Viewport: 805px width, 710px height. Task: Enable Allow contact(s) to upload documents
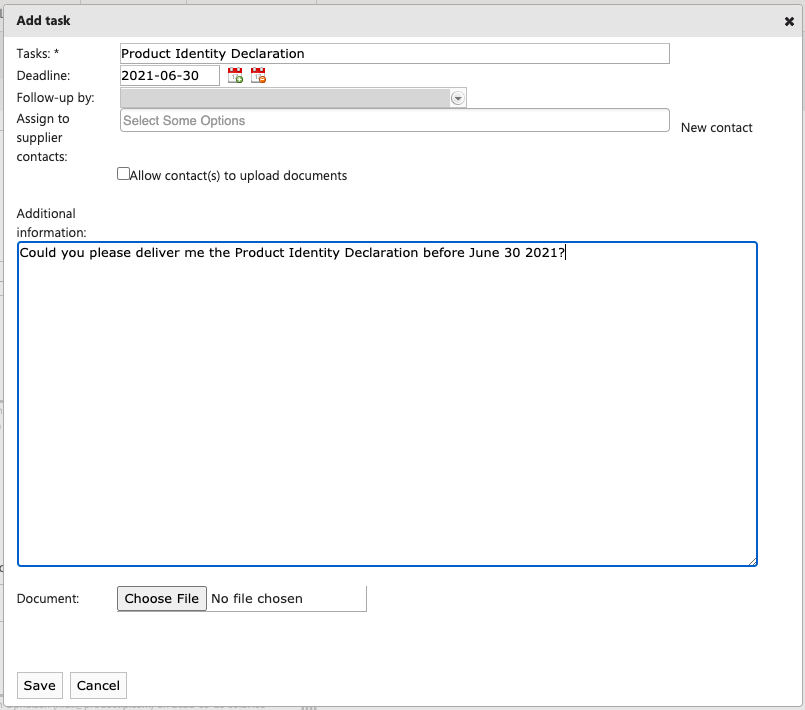(x=123, y=174)
